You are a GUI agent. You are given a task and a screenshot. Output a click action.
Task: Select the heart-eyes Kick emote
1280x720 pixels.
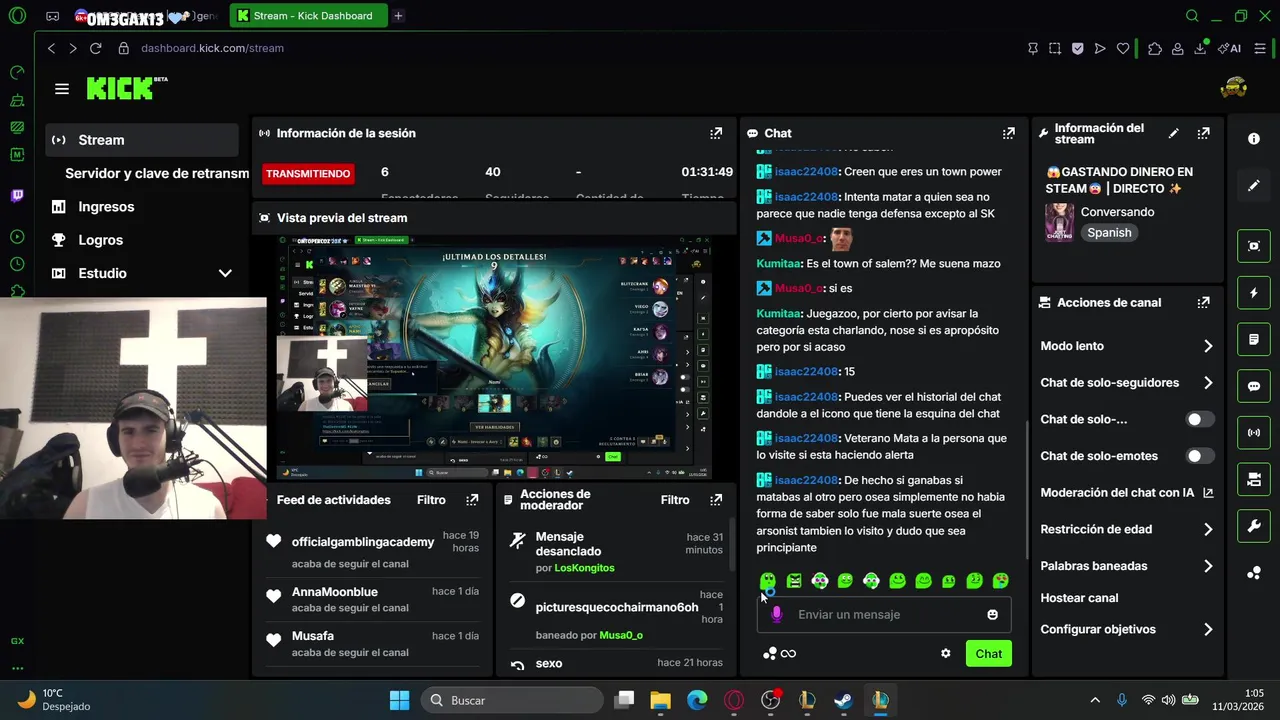pos(1000,581)
